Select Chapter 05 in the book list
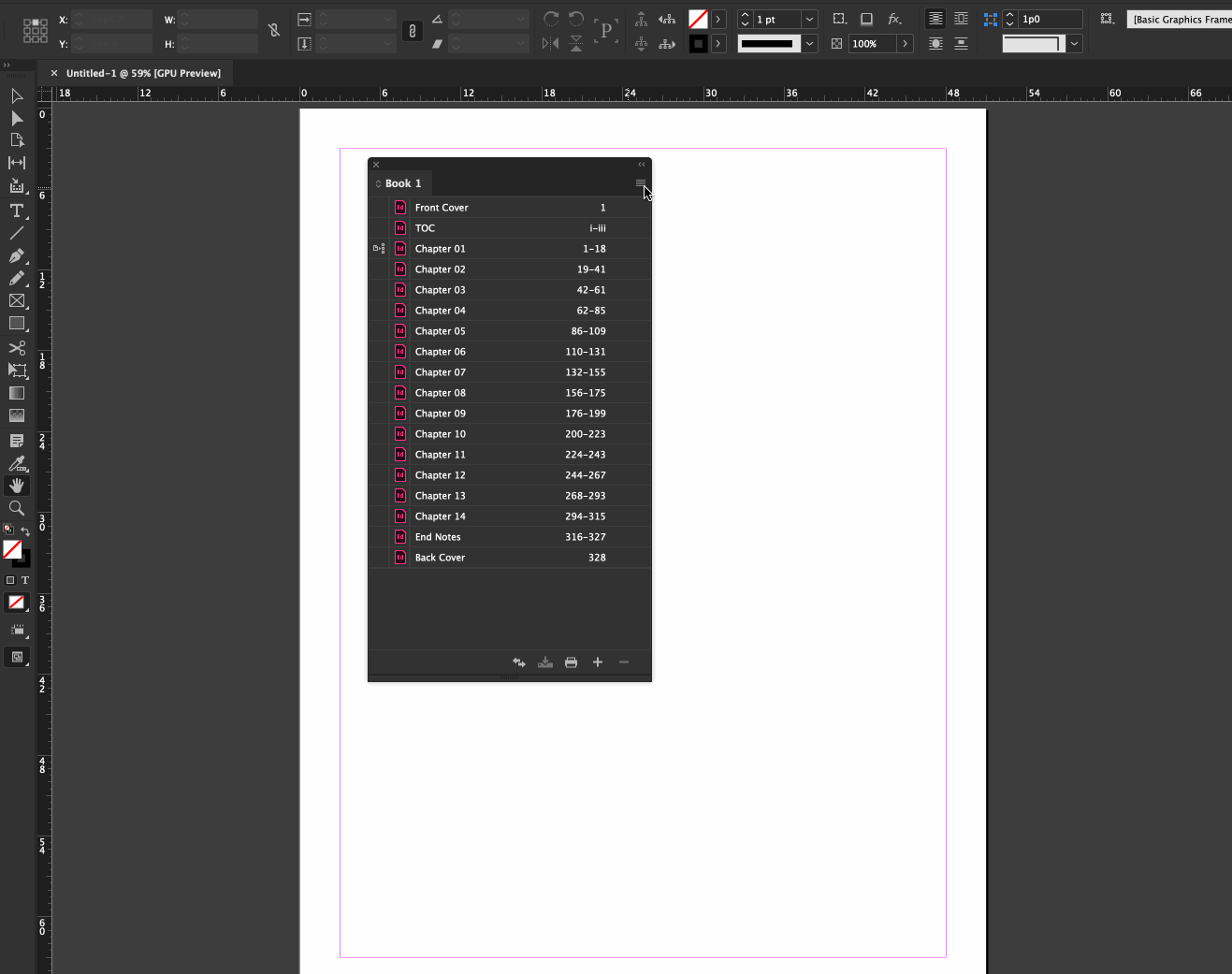The image size is (1232, 974). (510, 331)
